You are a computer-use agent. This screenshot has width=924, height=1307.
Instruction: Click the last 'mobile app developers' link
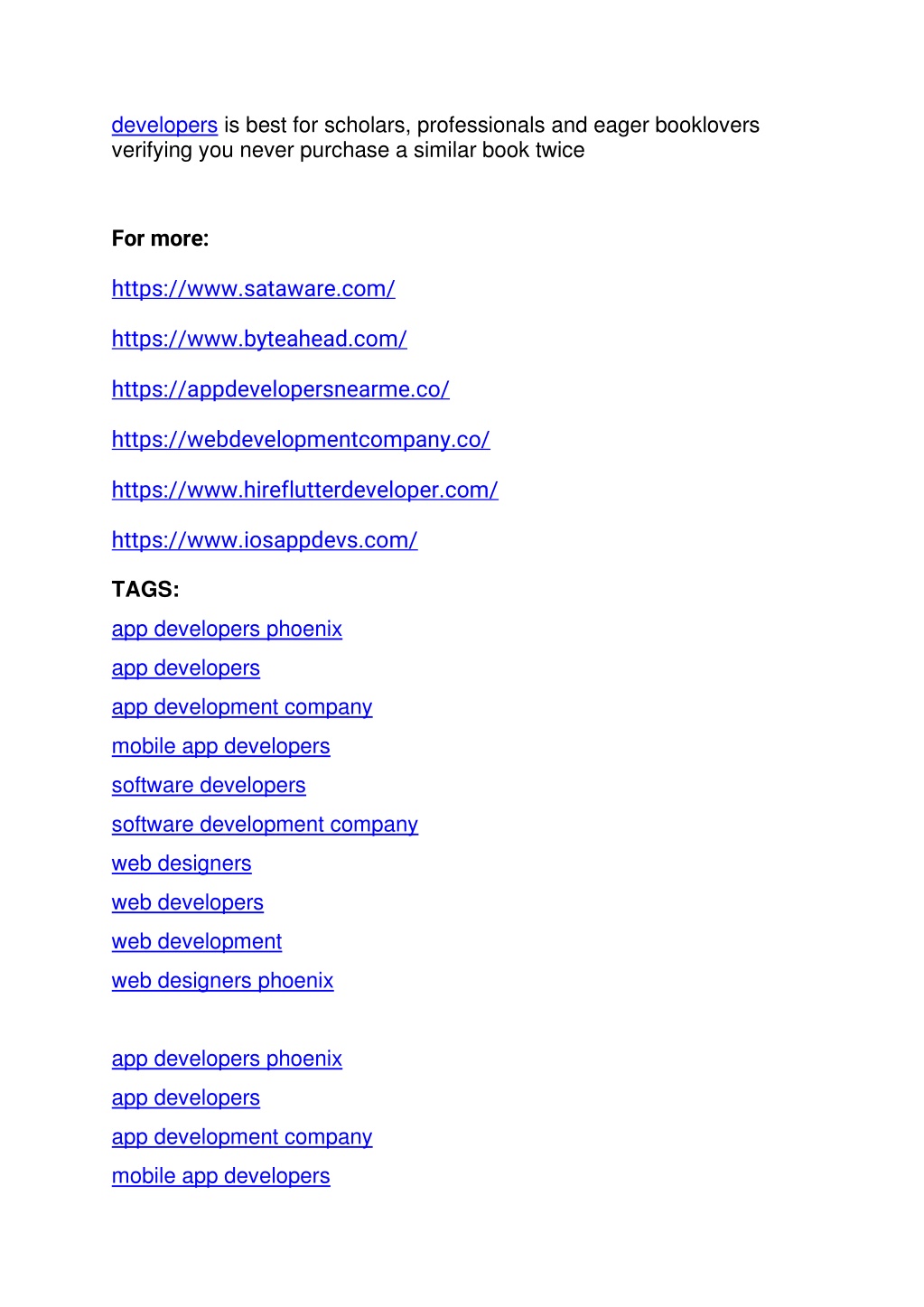(221, 1176)
